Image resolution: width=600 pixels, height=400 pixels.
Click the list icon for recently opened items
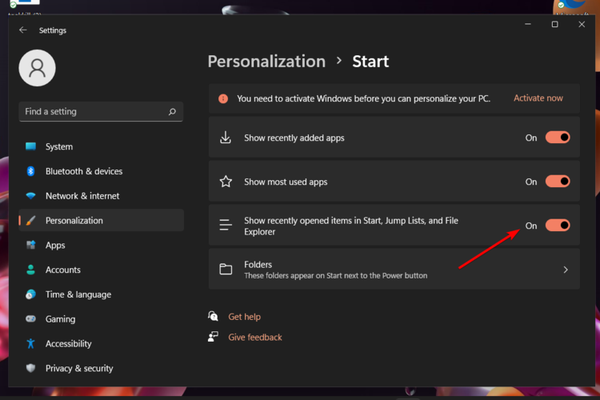(x=226, y=225)
